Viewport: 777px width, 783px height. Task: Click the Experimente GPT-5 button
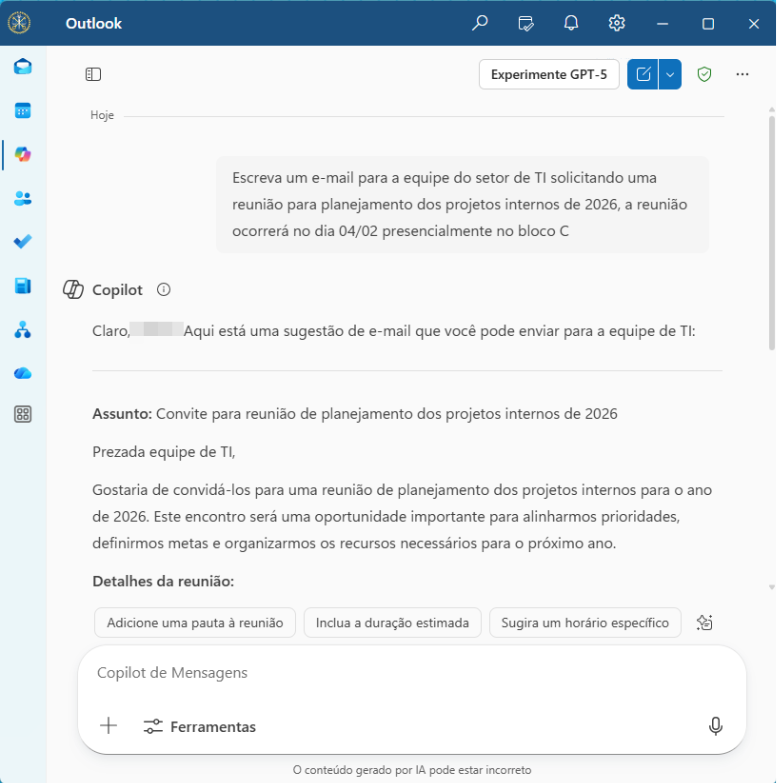(548, 74)
